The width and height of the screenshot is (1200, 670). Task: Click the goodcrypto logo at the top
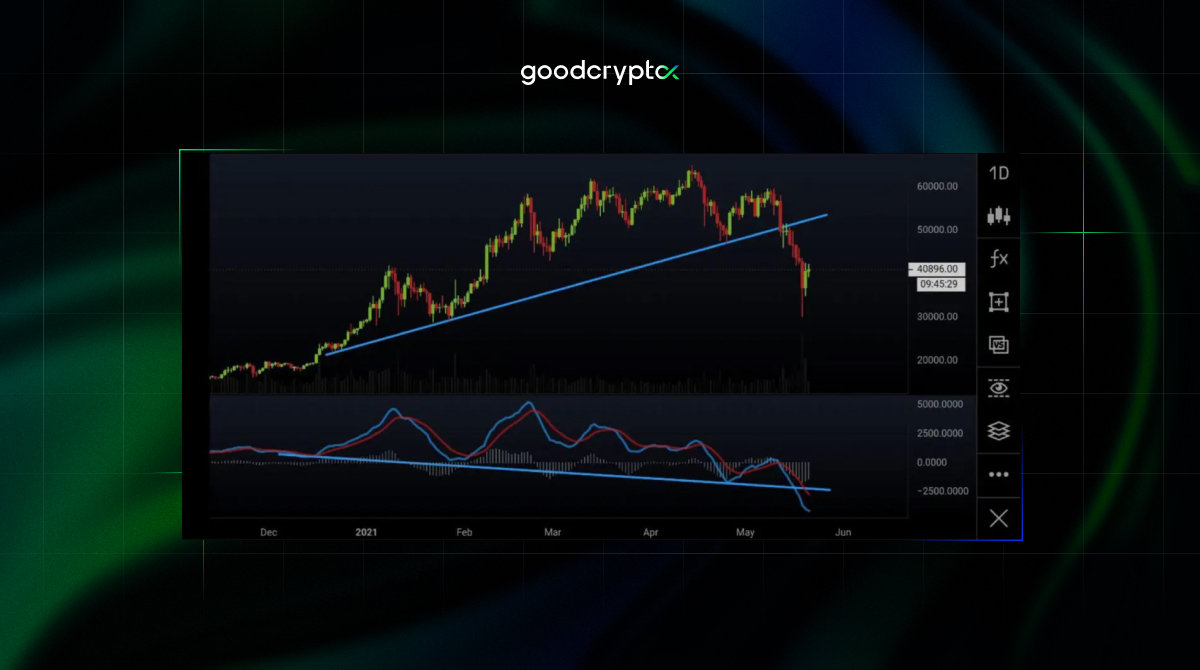pos(599,71)
